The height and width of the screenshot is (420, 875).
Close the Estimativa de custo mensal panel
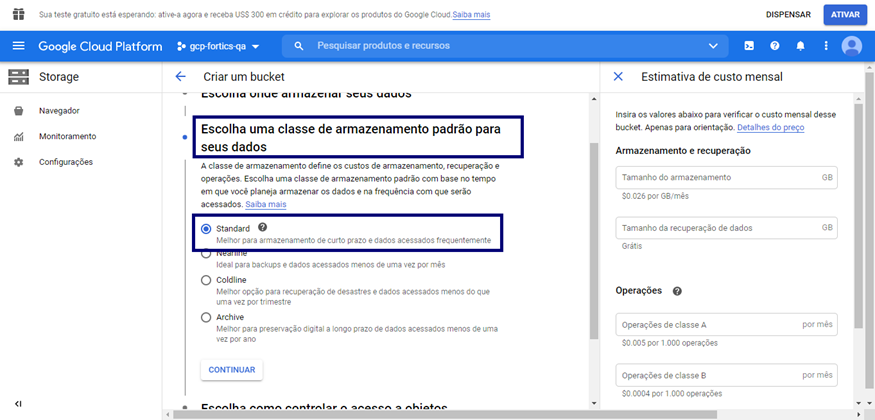click(x=618, y=76)
